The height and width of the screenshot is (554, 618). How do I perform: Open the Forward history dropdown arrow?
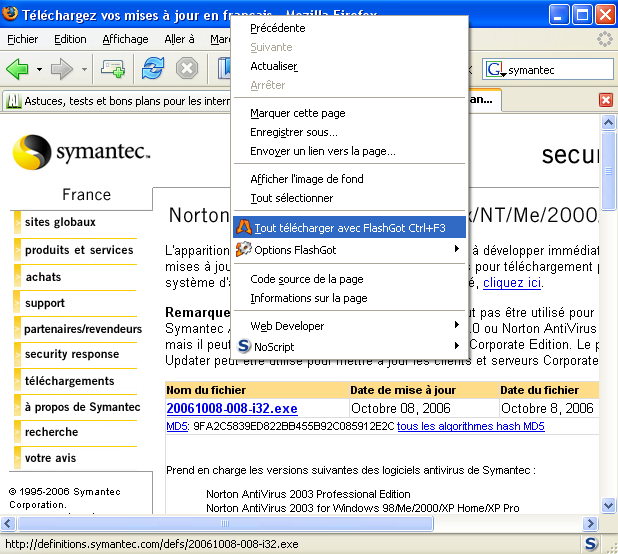coord(84,70)
